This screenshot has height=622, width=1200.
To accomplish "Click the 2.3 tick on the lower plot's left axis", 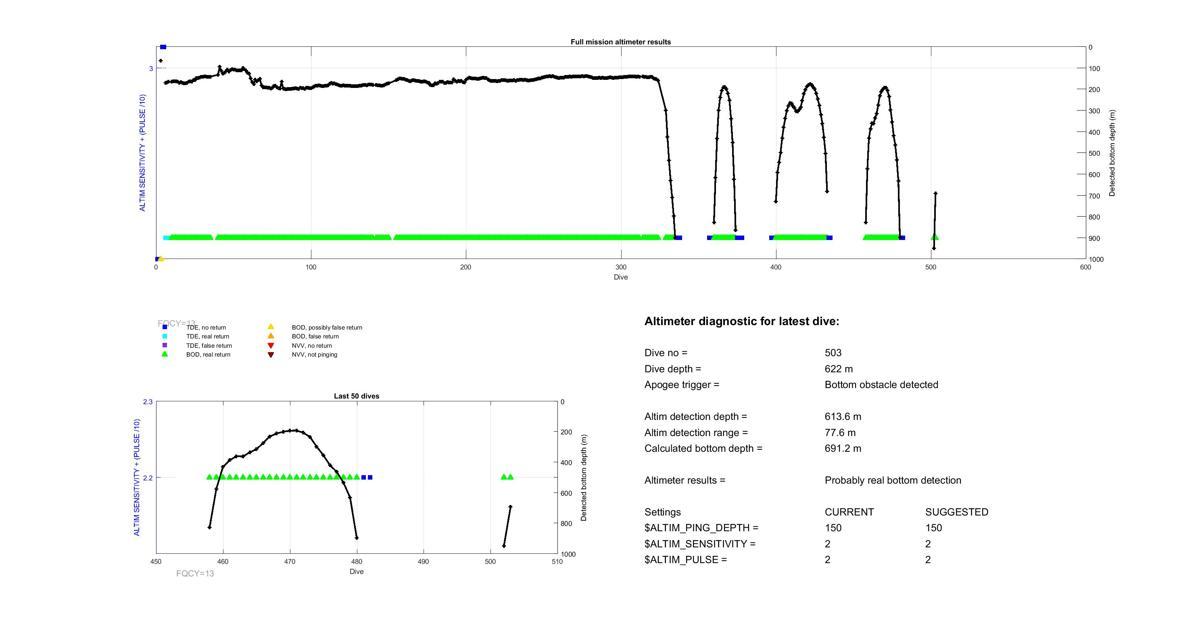I will click(148, 402).
